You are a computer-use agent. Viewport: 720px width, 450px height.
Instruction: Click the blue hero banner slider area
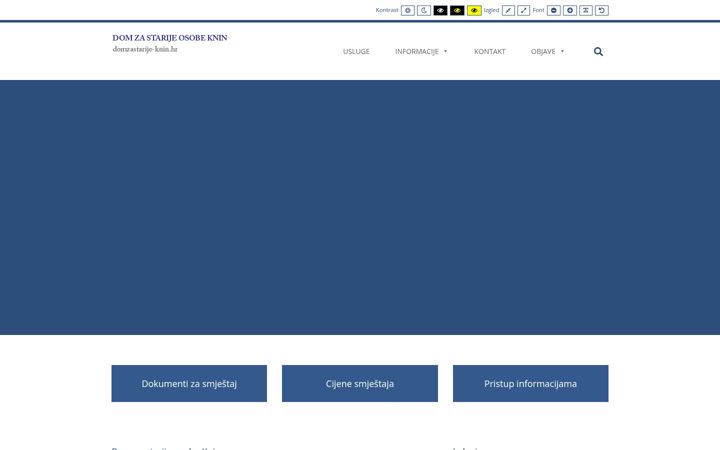coord(360,208)
